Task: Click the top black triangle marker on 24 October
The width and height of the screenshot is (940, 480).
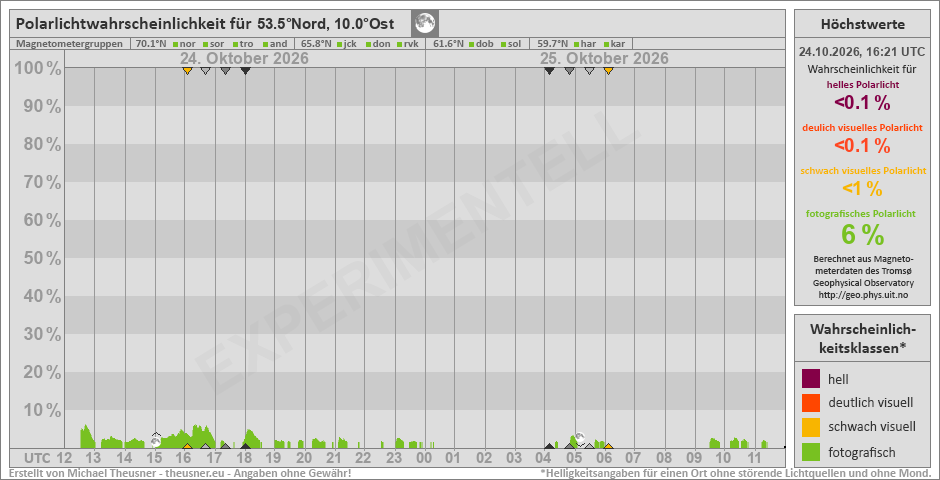Action: pyautogui.click(x=245, y=71)
